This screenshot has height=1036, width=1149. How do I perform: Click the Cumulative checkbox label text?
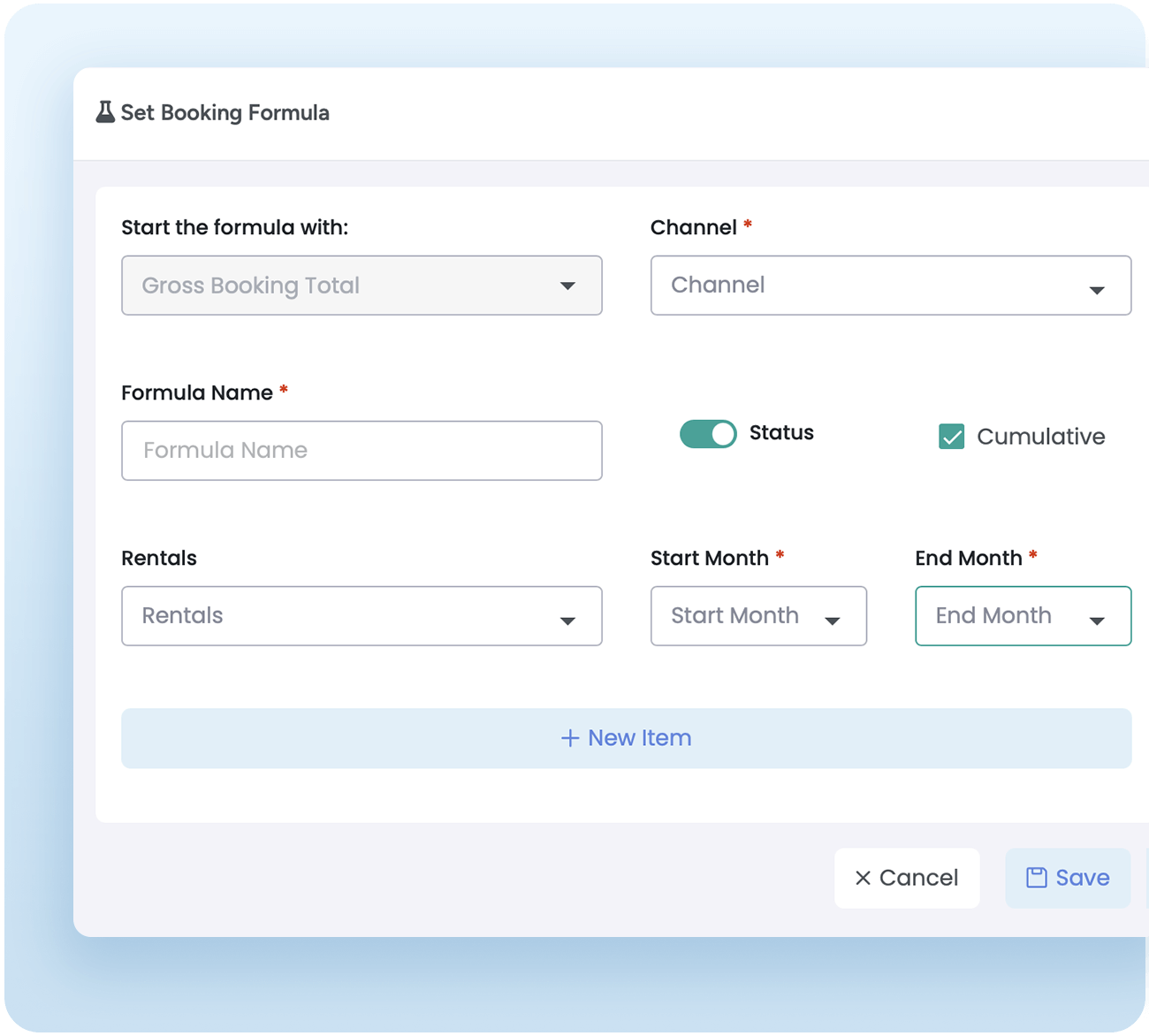tap(1040, 437)
